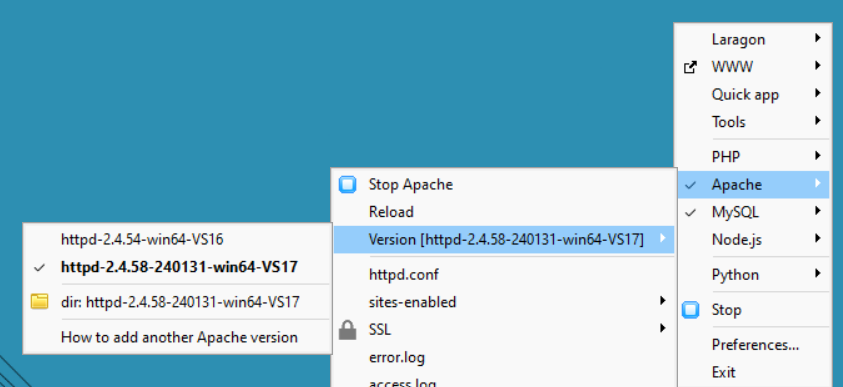The width and height of the screenshot is (843, 387).
Task: Open the Tools menu entry
Action: [x=753, y=122]
